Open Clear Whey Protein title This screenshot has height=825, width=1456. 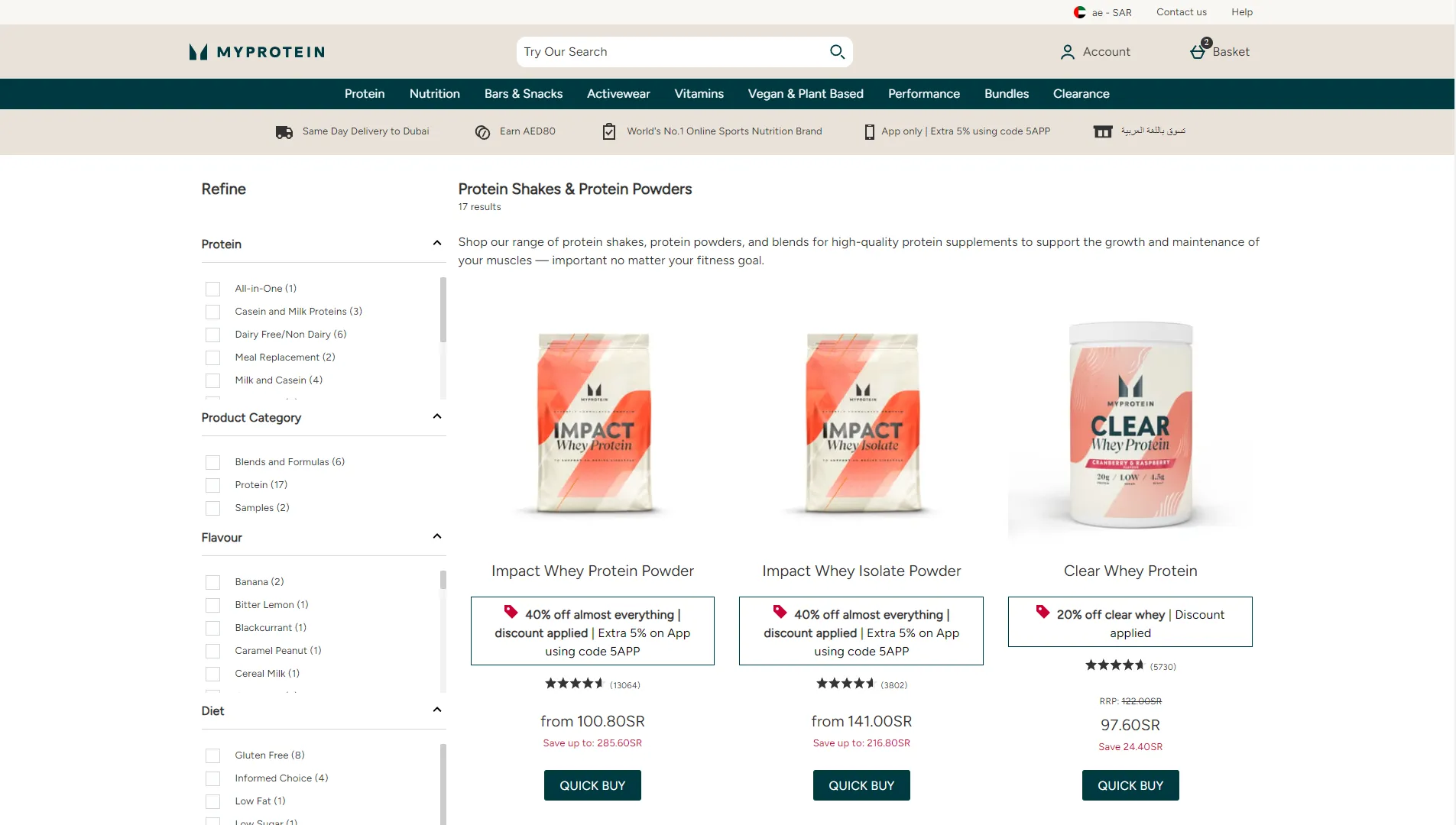[x=1130, y=571]
